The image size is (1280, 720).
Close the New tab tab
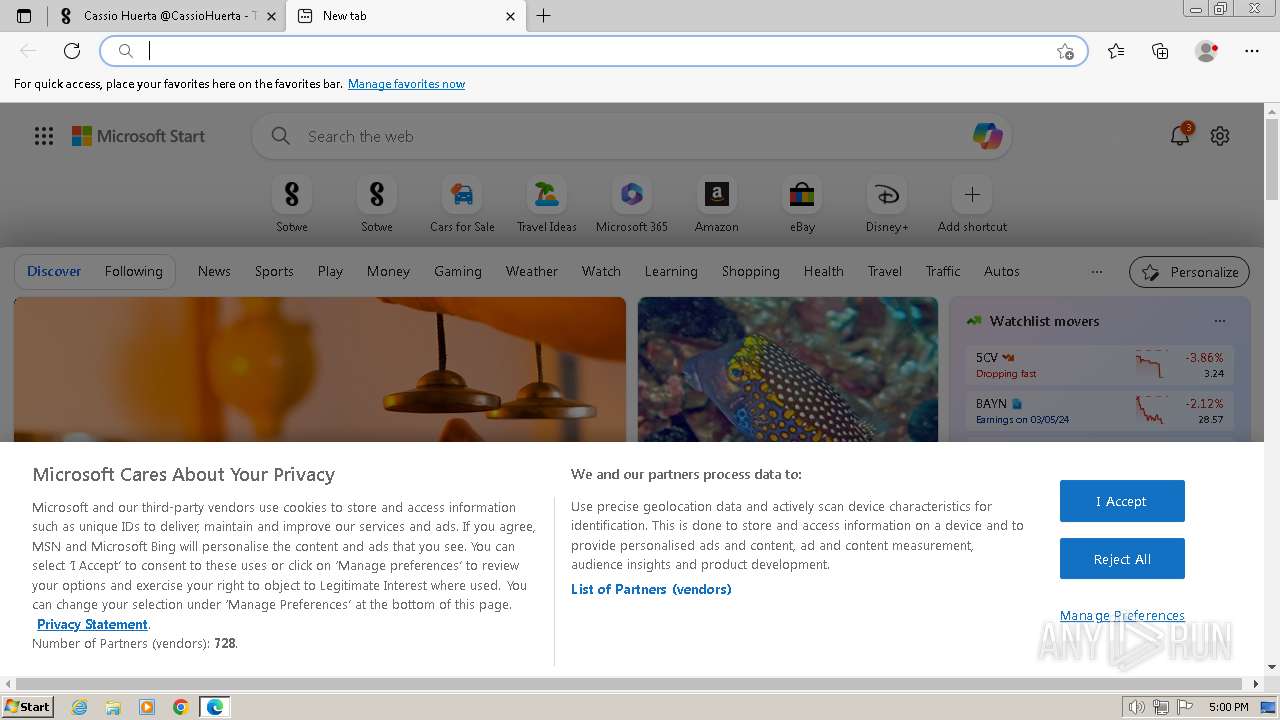click(x=510, y=16)
